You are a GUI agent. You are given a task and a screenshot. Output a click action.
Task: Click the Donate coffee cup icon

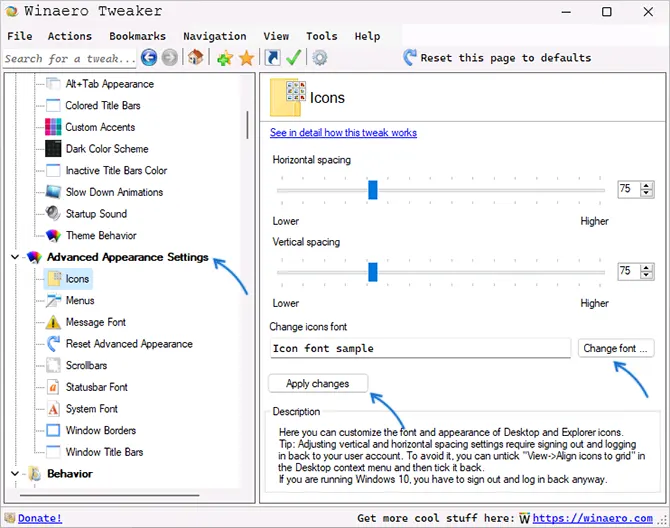(x=10, y=518)
